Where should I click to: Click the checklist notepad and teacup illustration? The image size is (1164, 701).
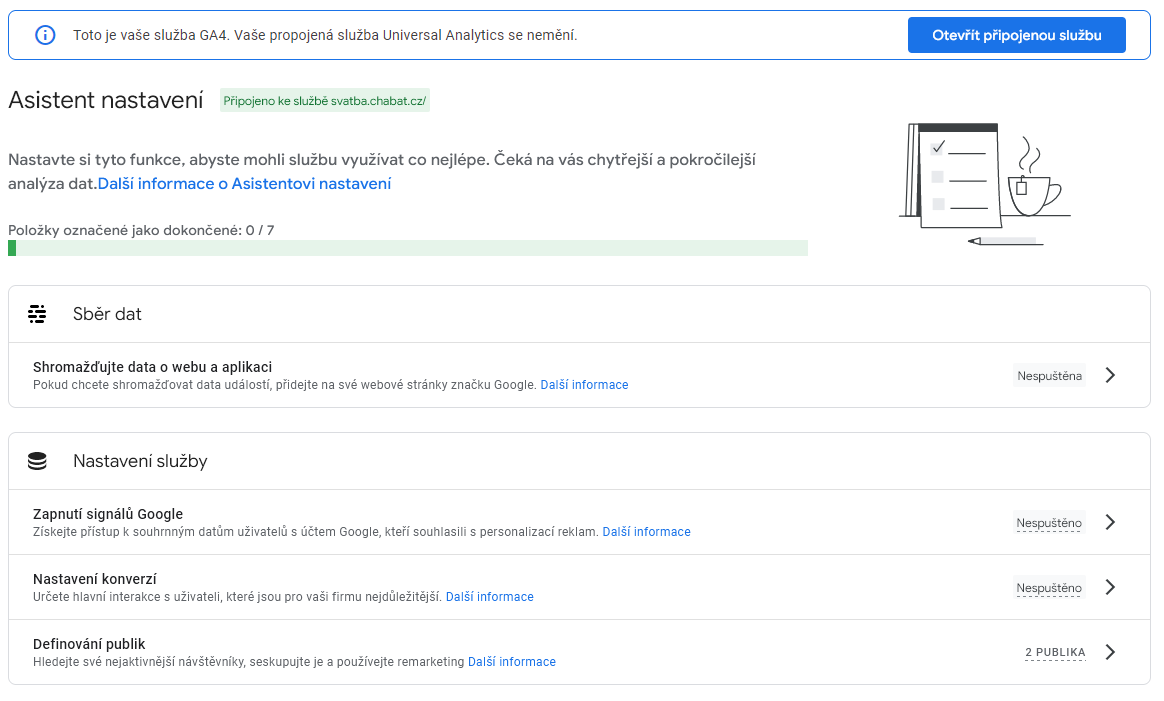click(x=983, y=183)
